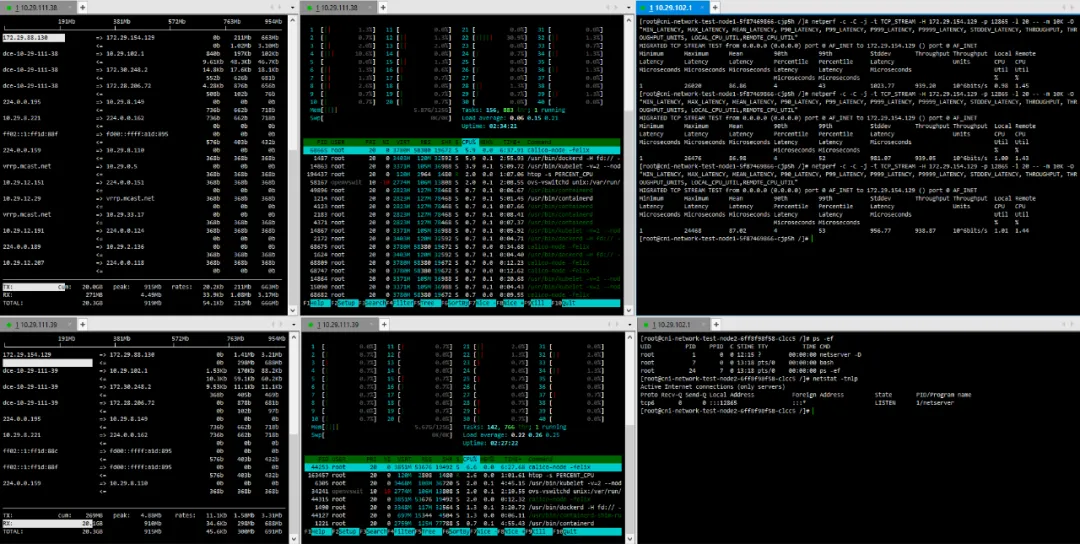This screenshot has width=1080, height=544.
Task: Add a new tab in the netserver ps -ef pane
Action: tap(714, 324)
